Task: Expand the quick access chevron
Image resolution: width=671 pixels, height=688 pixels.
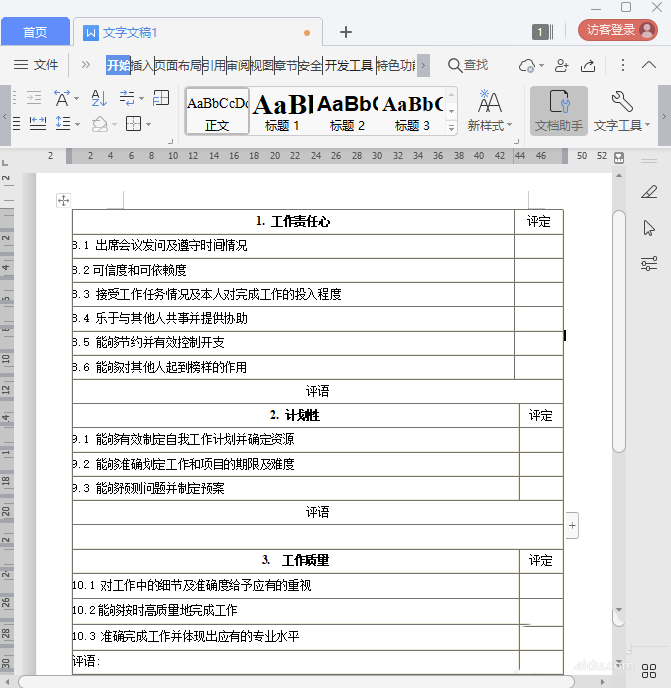Action: [86, 65]
